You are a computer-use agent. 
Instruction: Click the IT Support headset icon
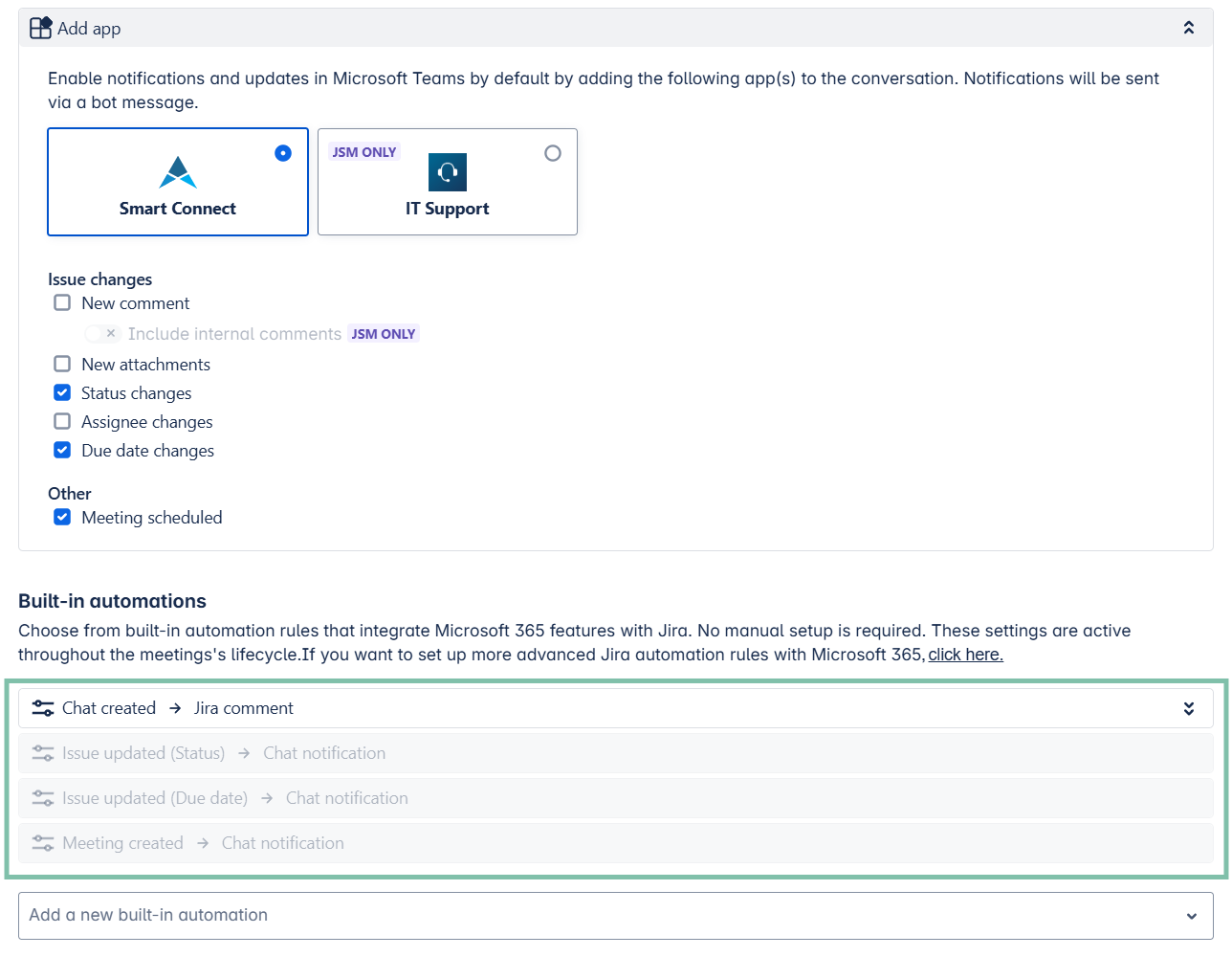coord(448,172)
